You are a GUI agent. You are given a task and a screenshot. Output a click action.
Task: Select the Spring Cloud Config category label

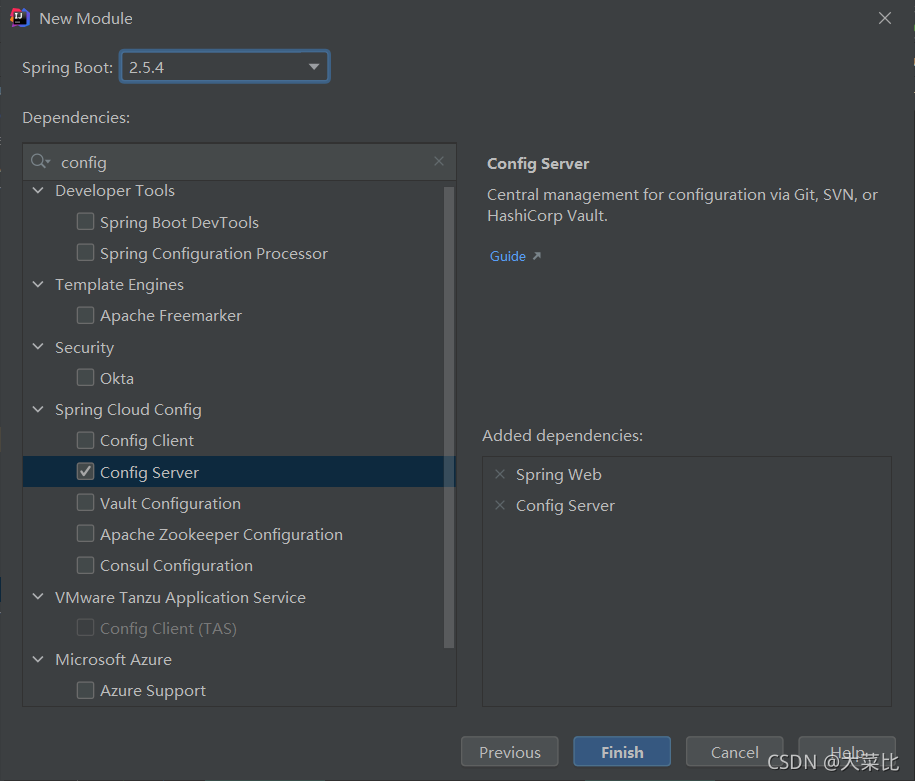coord(128,410)
